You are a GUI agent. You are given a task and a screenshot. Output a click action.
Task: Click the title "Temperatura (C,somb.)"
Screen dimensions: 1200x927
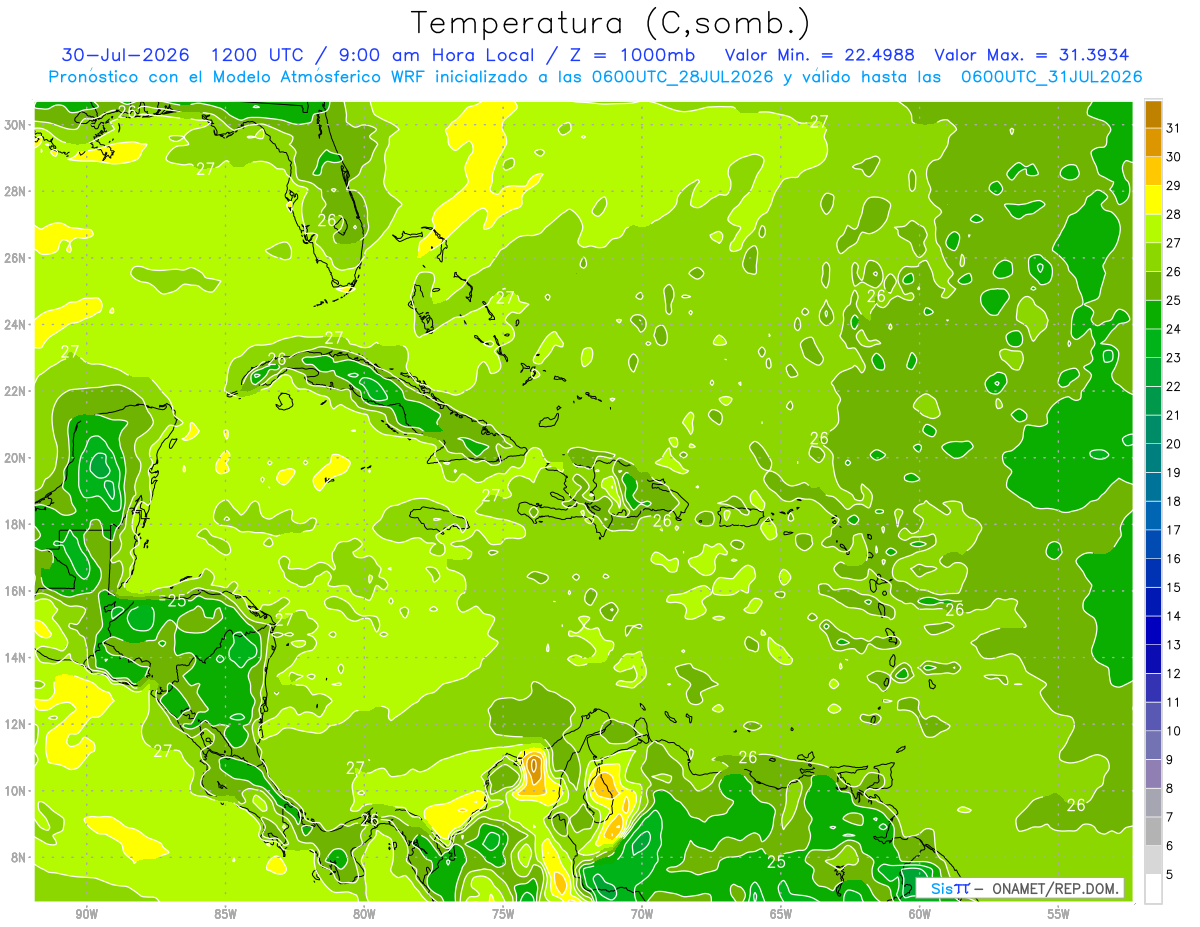[x=611, y=23]
